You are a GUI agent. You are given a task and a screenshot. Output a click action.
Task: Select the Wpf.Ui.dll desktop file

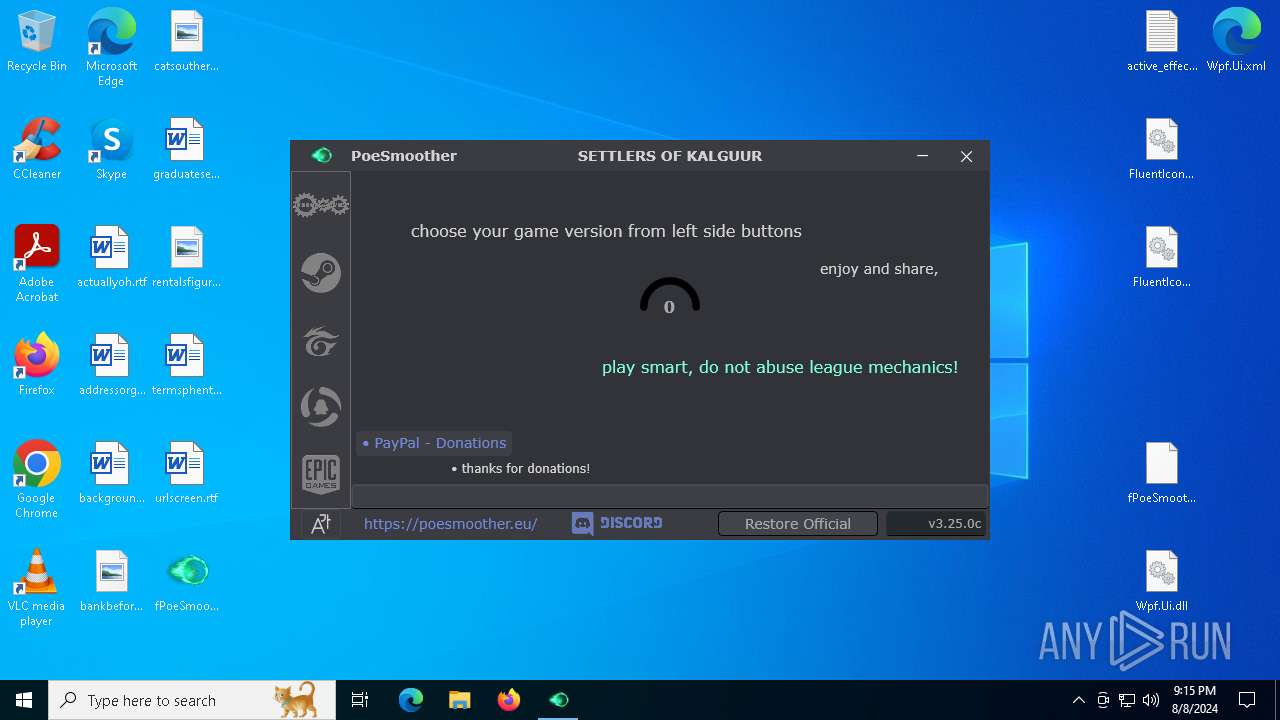[1162, 582]
